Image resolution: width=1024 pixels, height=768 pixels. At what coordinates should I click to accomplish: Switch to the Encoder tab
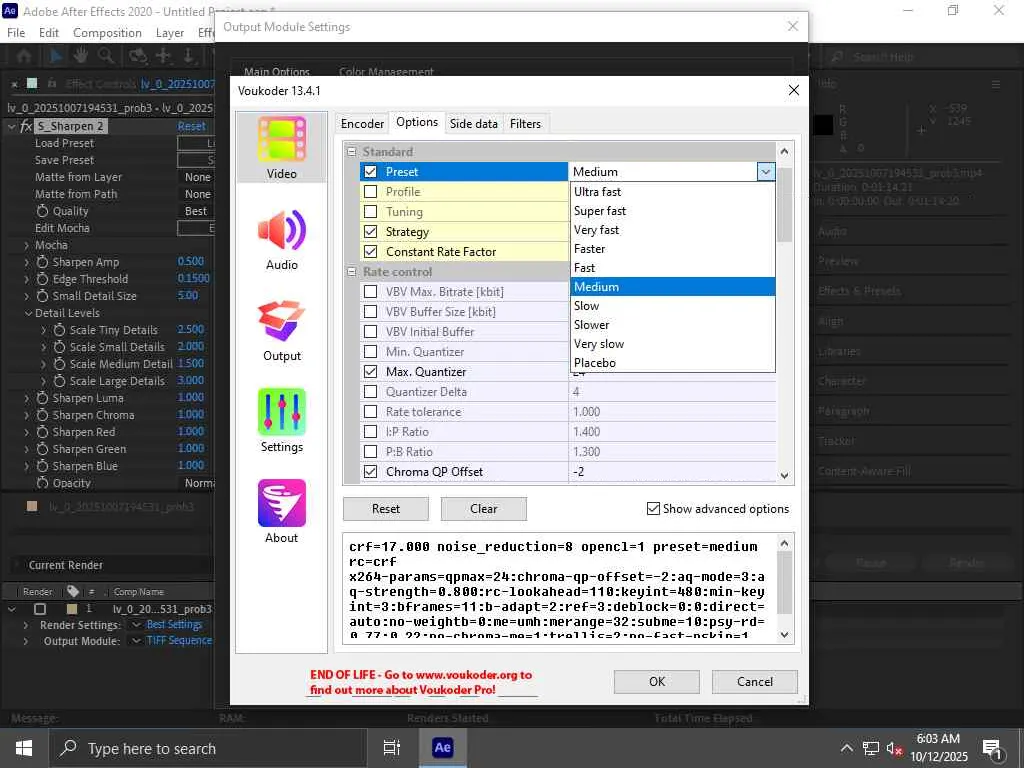tap(362, 123)
